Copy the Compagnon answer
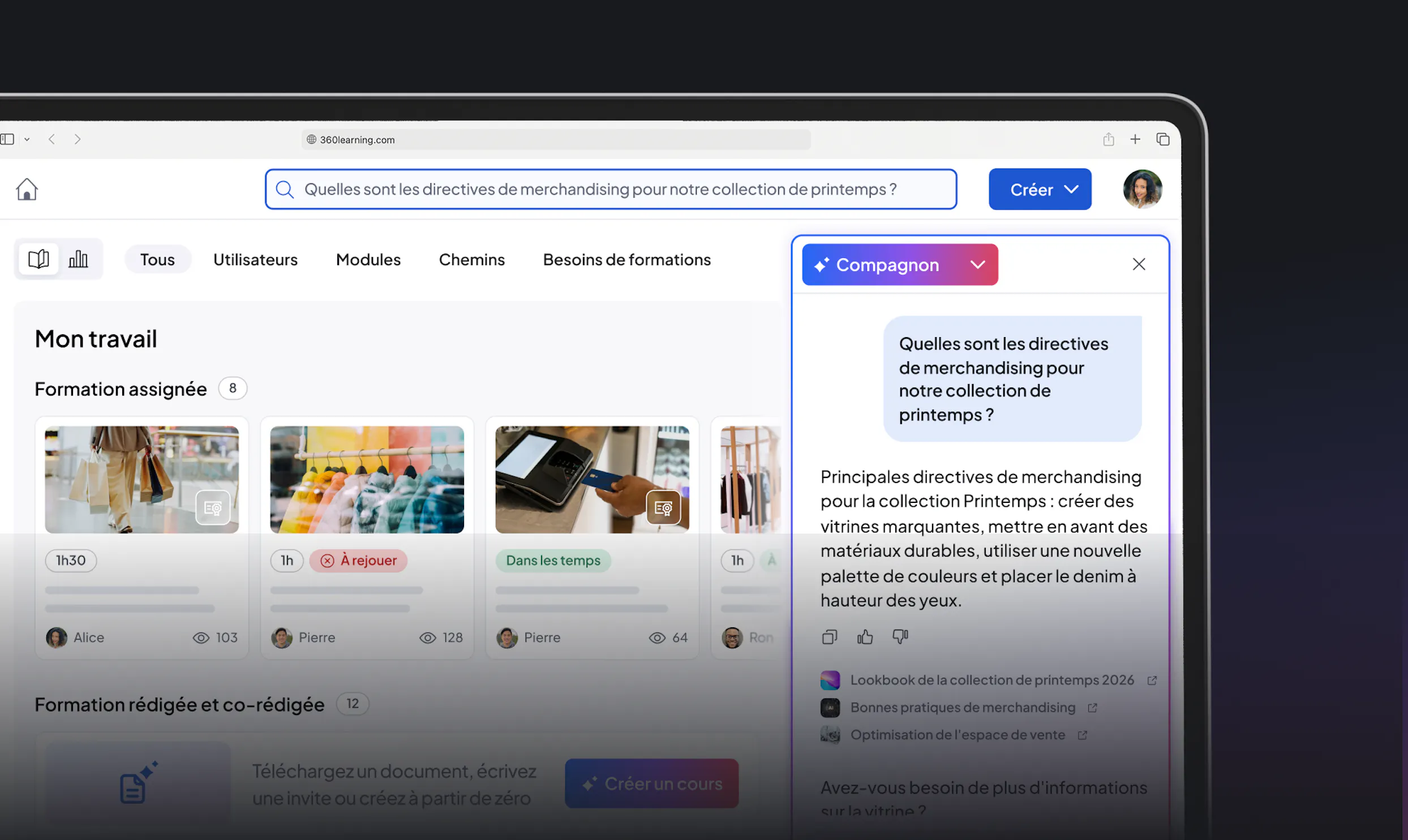 (830, 637)
